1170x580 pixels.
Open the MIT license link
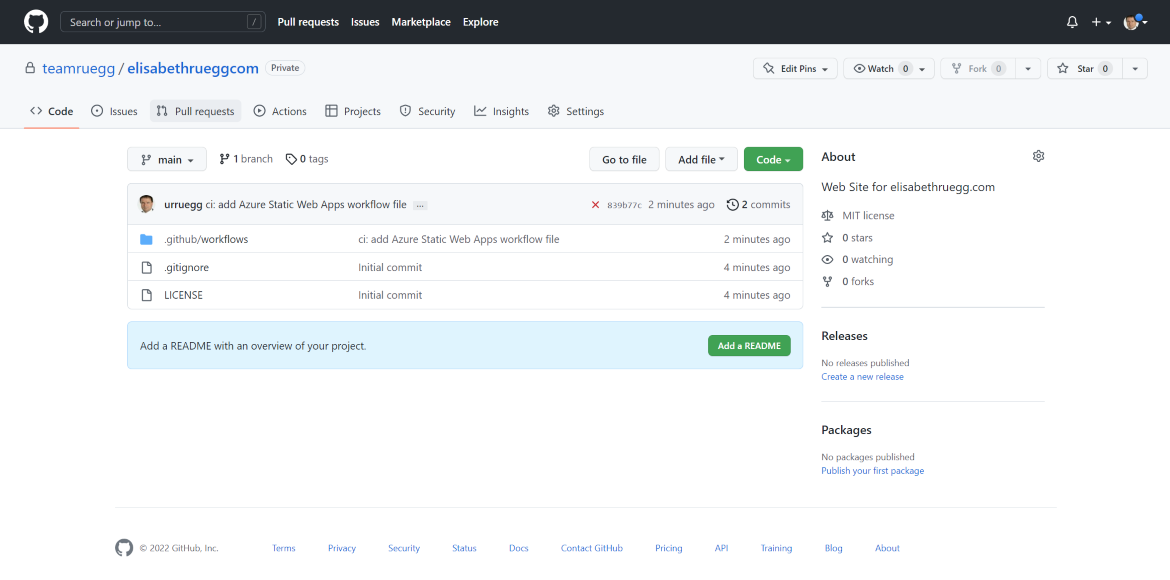point(858,216)
